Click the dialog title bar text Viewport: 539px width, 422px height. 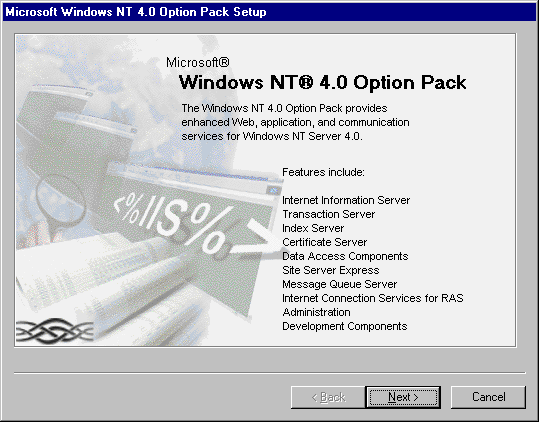tap(136, 12)
